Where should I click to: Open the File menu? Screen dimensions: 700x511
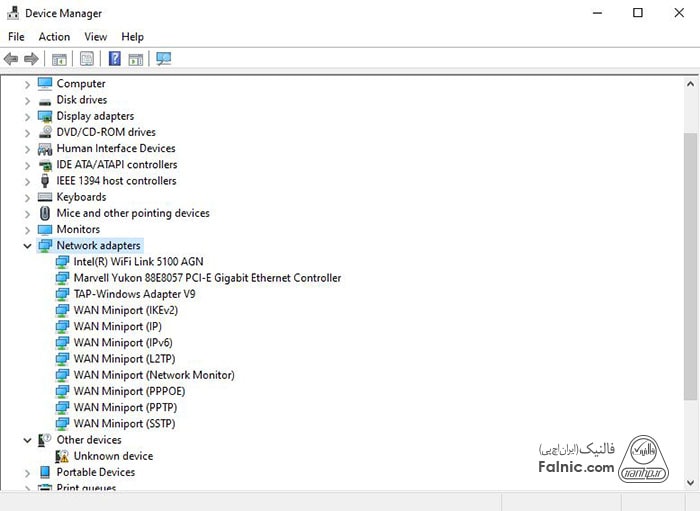pyautogui.click(x=16, y=37)
